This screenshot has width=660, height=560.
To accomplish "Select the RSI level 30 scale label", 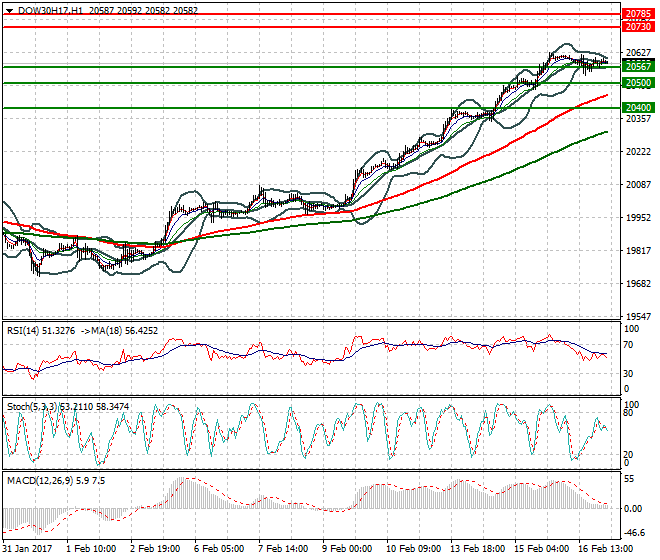I will coord(628,373).
